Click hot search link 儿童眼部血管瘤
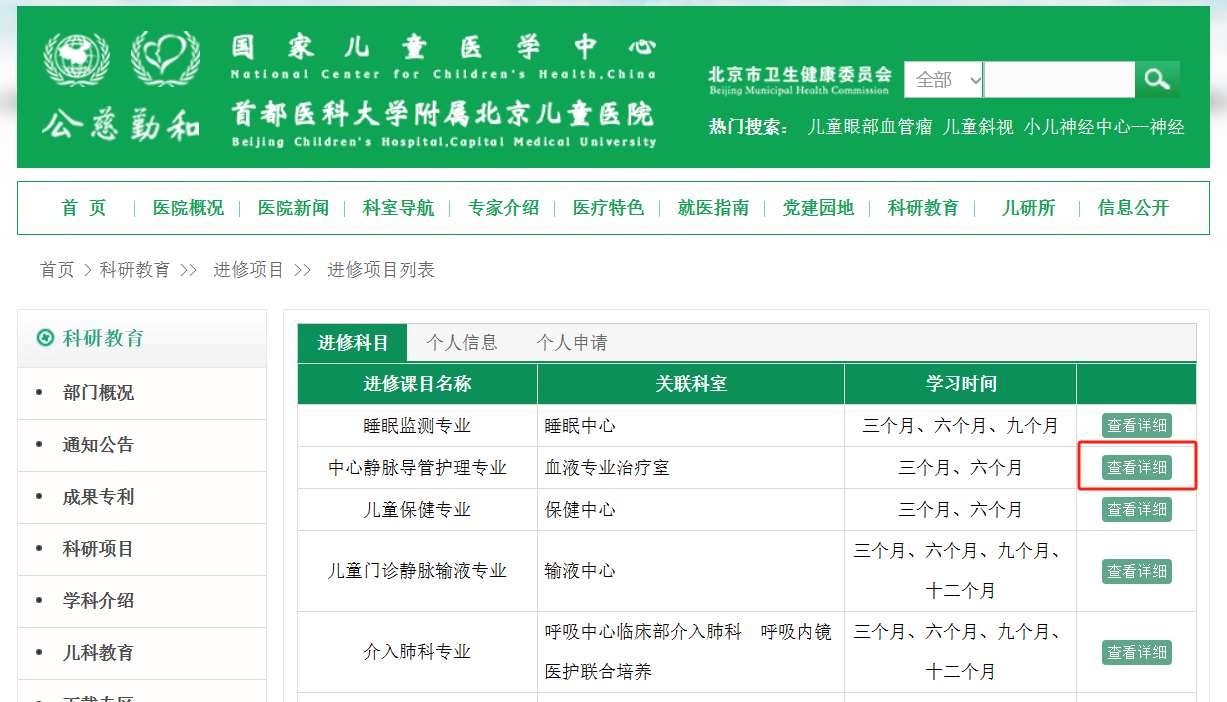 pyautogui.click(x=869, y=127)
